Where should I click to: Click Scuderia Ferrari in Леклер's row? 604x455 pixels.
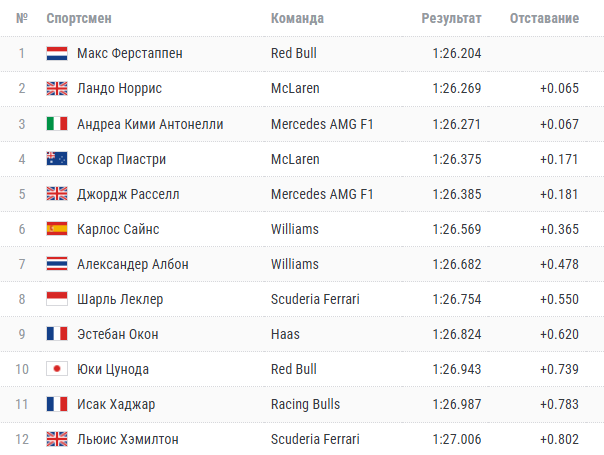[315, 299]
